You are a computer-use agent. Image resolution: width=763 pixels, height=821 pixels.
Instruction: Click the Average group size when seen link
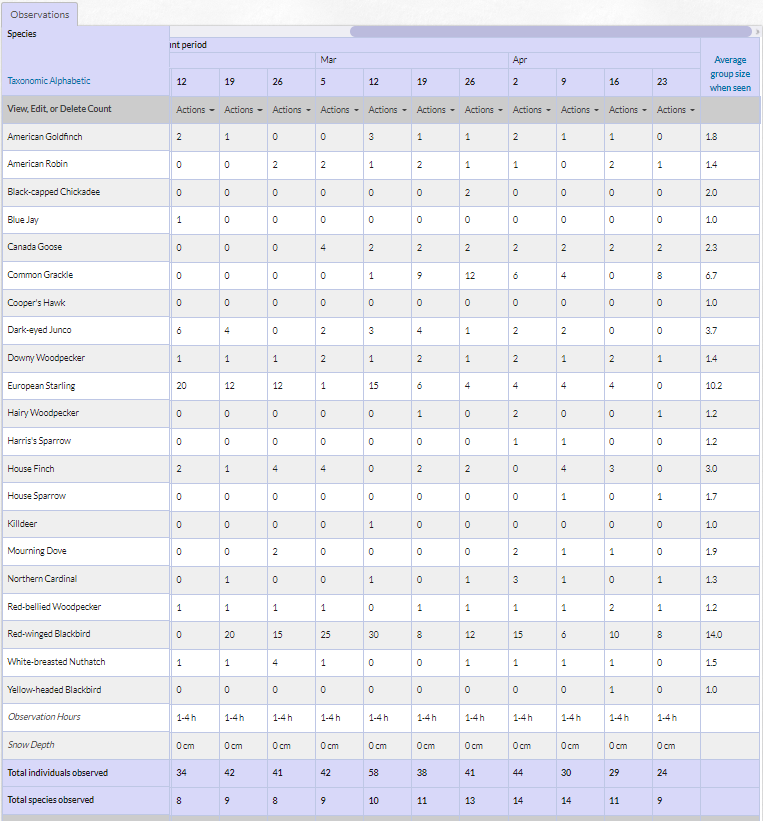point(730,74)
